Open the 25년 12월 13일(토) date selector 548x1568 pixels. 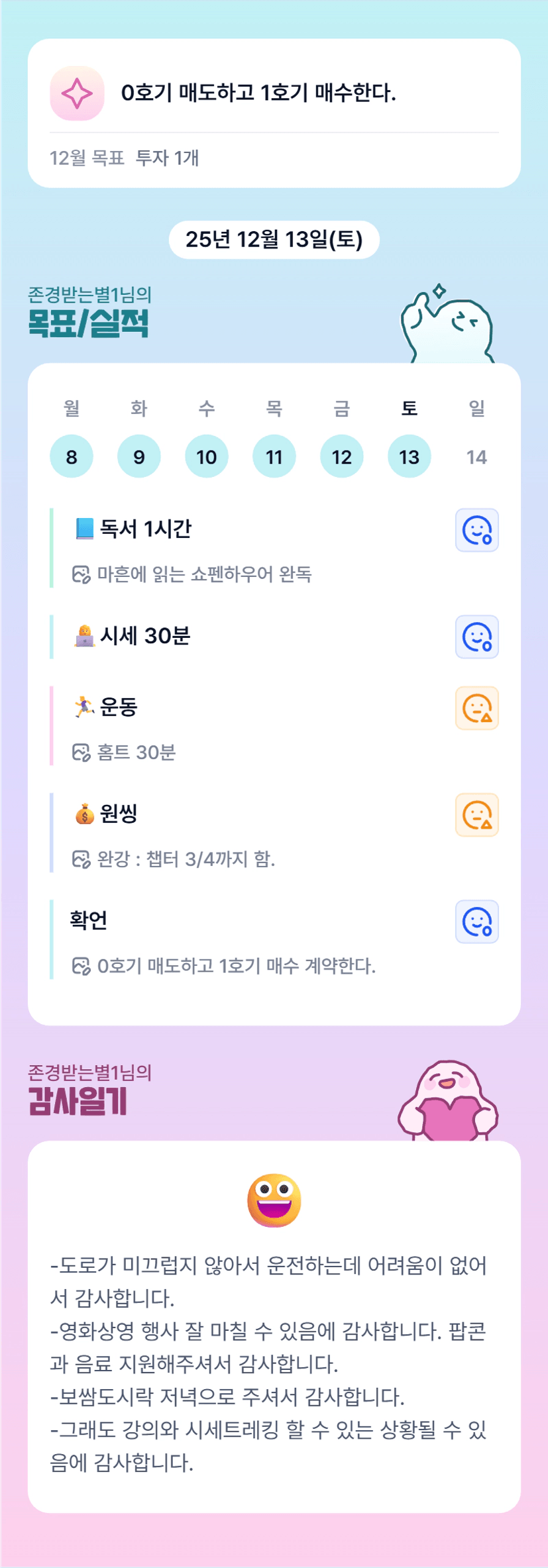274,240
